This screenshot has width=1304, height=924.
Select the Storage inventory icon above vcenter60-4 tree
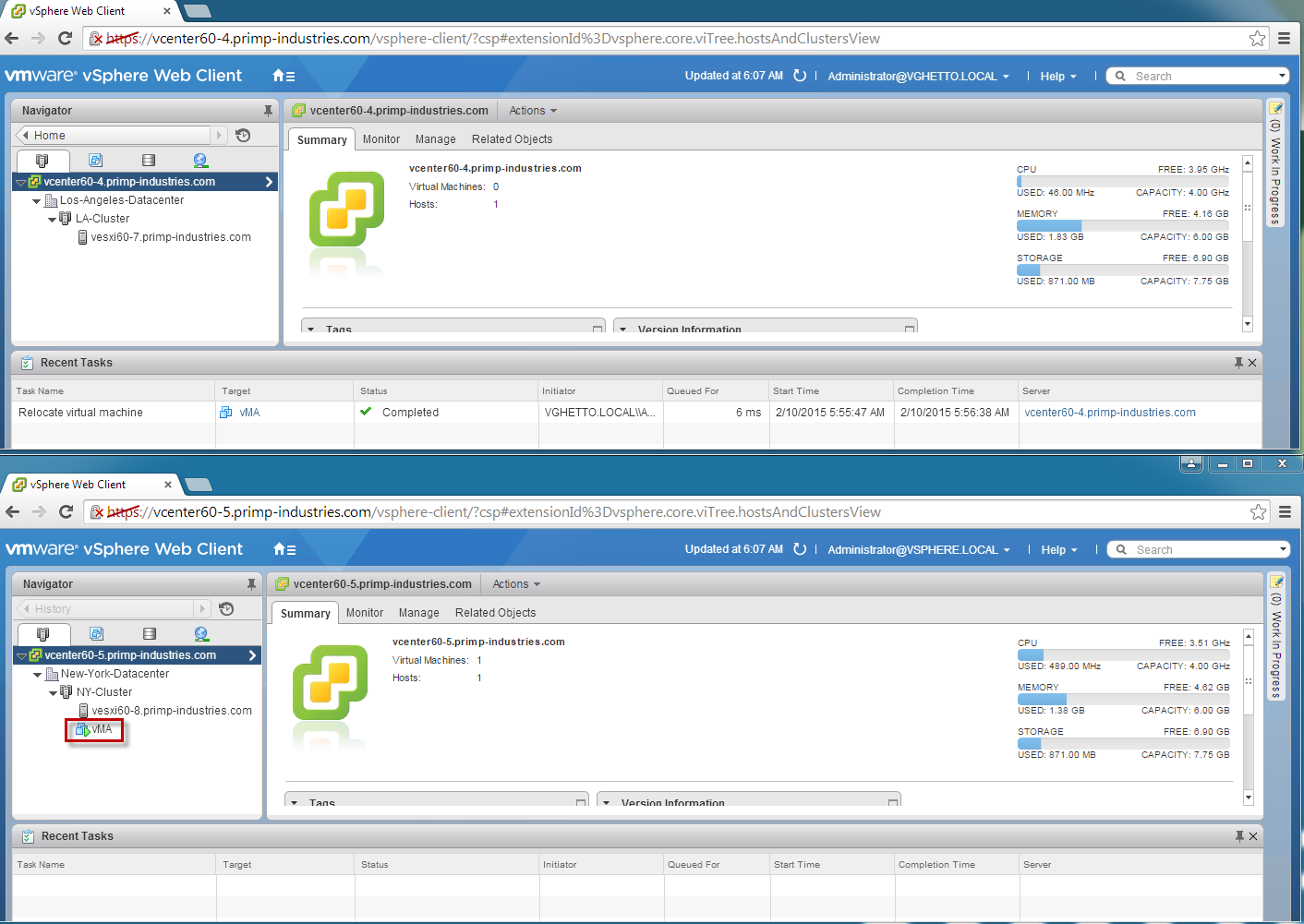(x=149, y=161)
